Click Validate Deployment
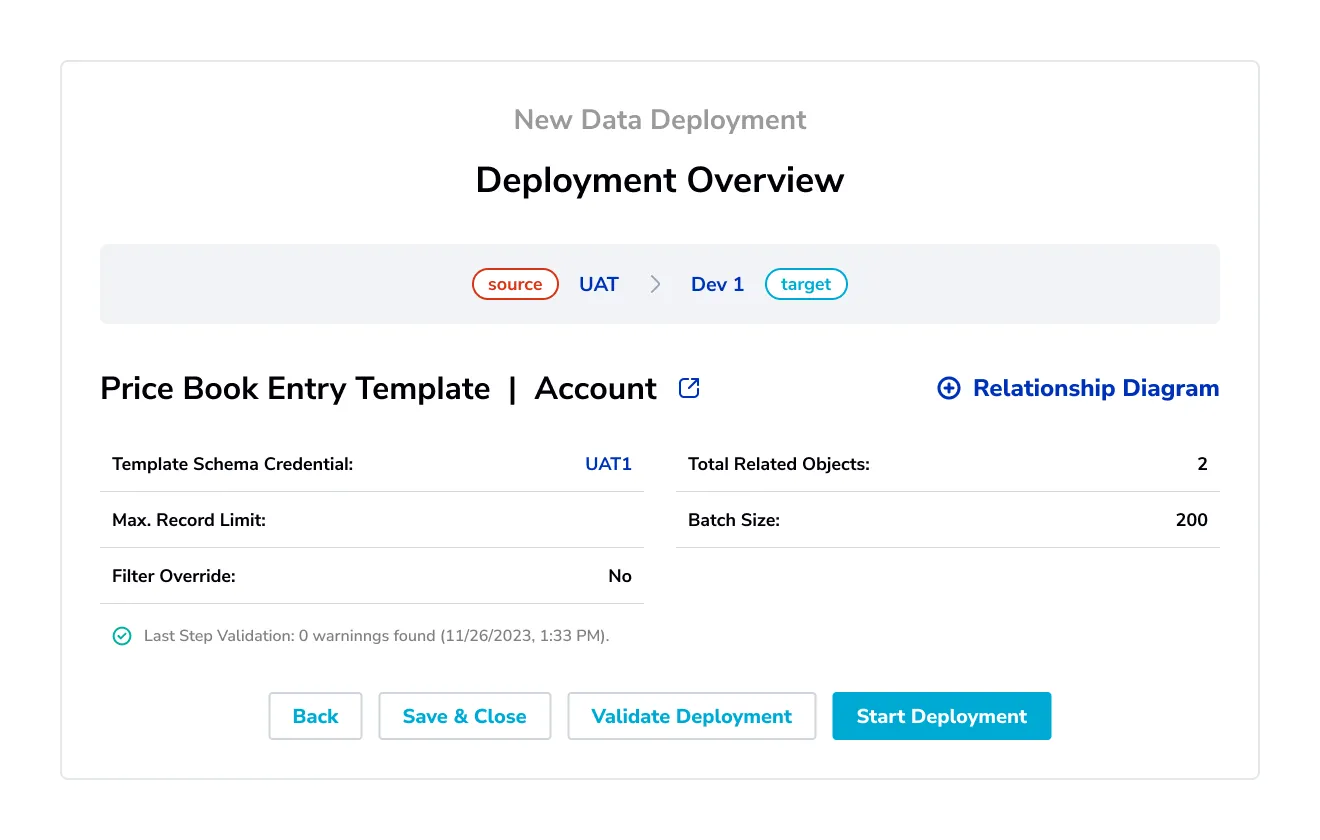 point(691,716)
